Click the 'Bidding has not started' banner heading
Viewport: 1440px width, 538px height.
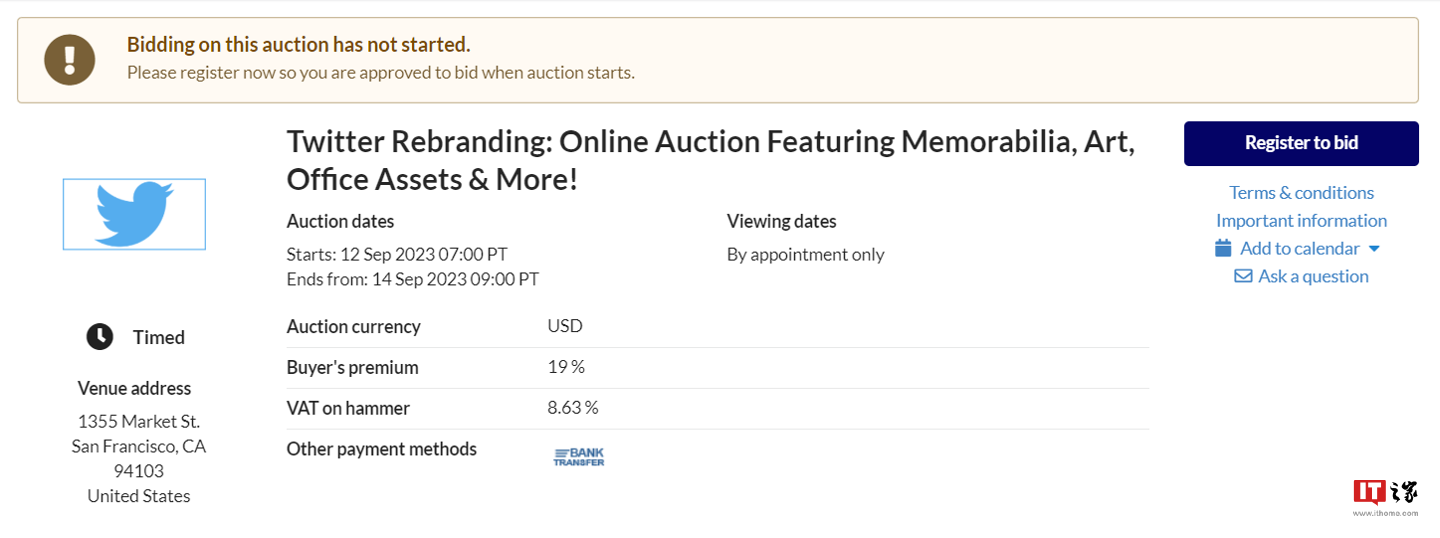pos(298,45)
